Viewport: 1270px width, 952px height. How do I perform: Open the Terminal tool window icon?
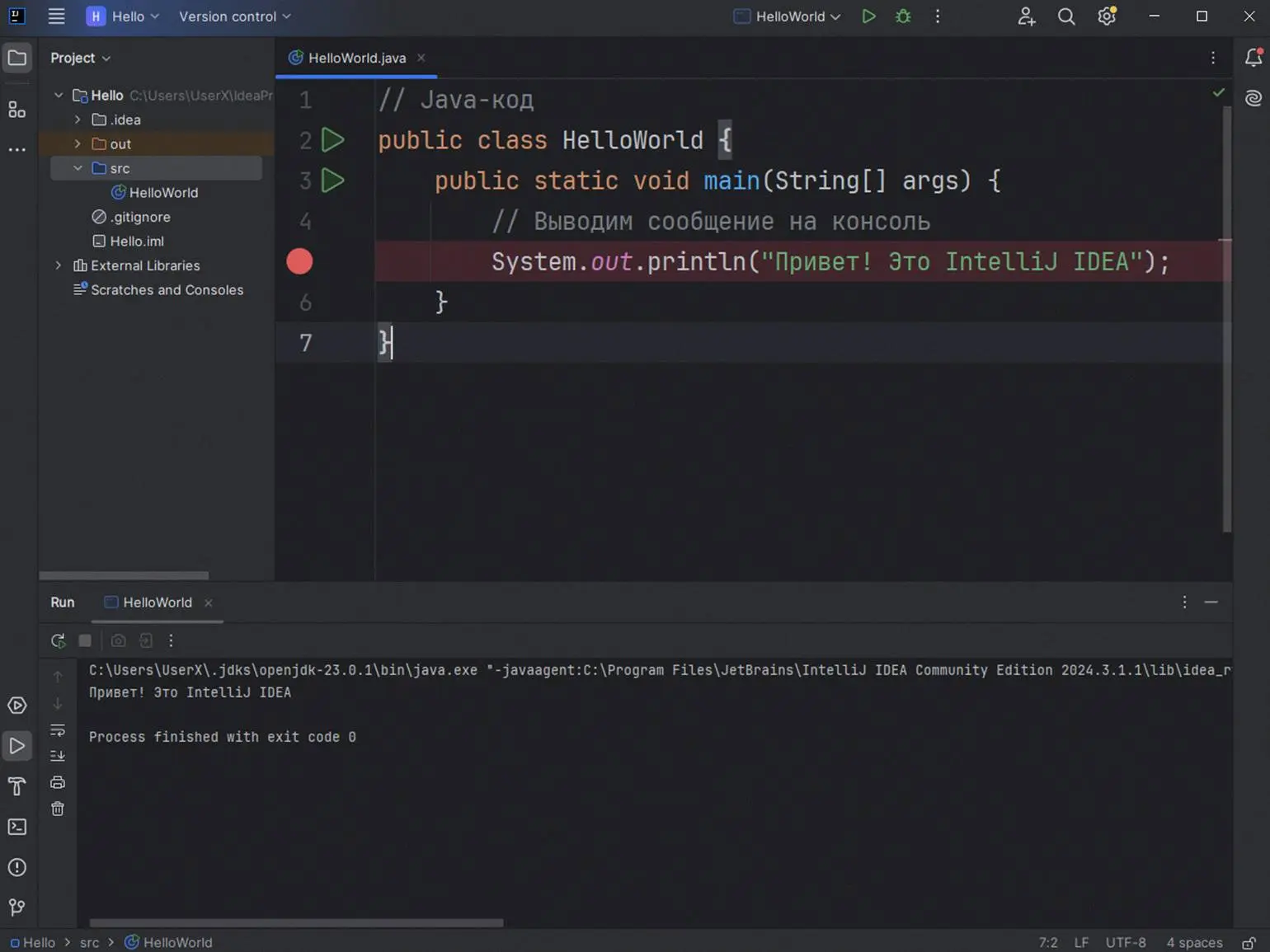(16, 827)
